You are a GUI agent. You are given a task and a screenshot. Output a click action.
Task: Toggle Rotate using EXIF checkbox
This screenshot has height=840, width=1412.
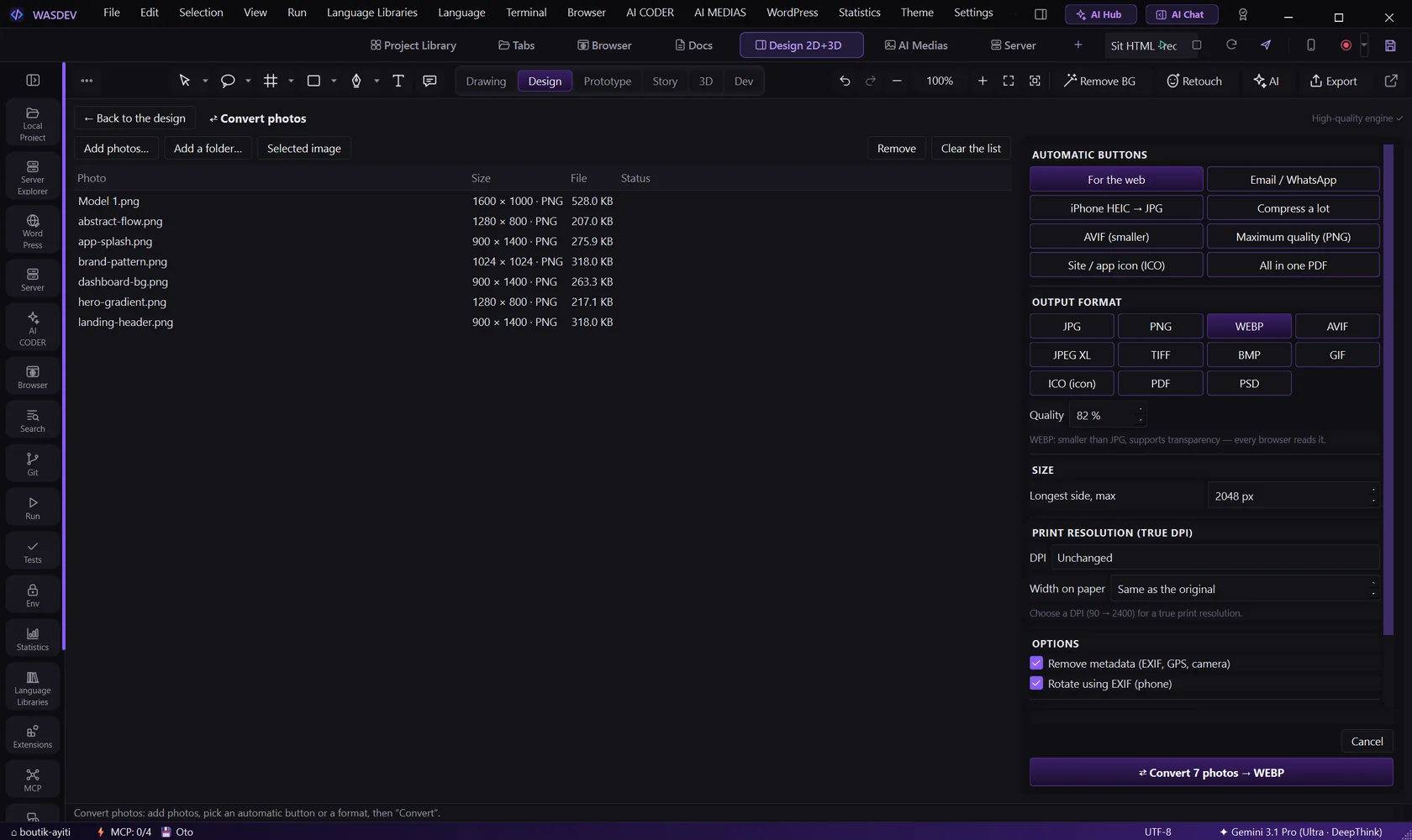coord(1036,683)
